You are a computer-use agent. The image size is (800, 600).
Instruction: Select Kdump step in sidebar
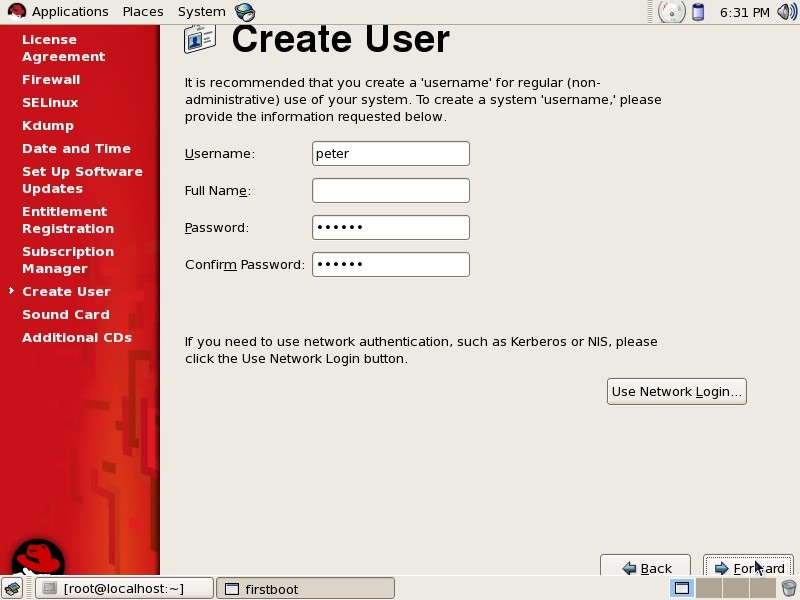pos(48,126)
